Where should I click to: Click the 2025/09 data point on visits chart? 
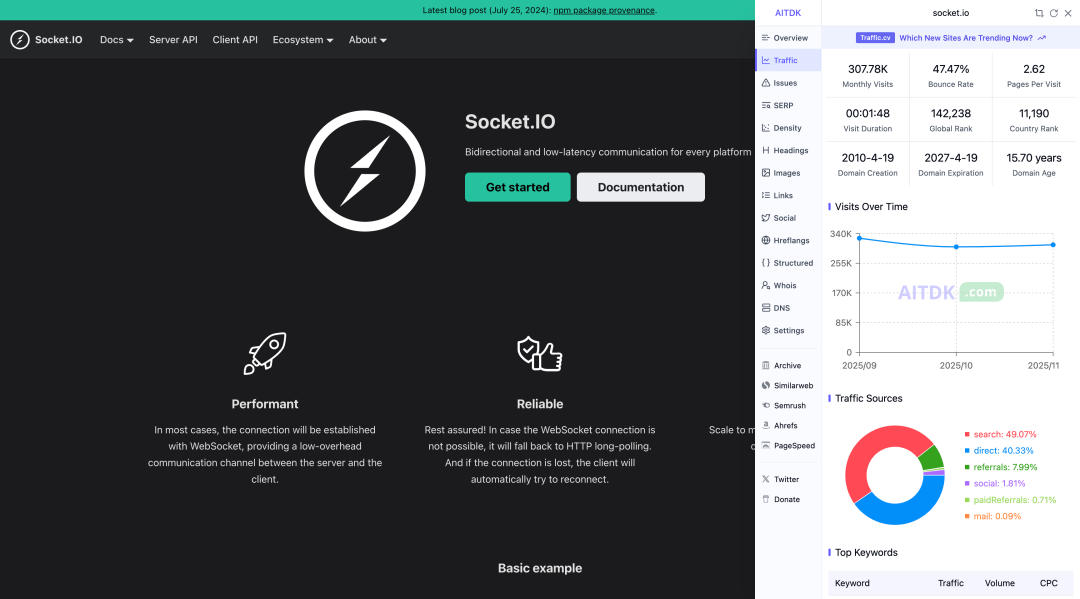coord(859,238)
